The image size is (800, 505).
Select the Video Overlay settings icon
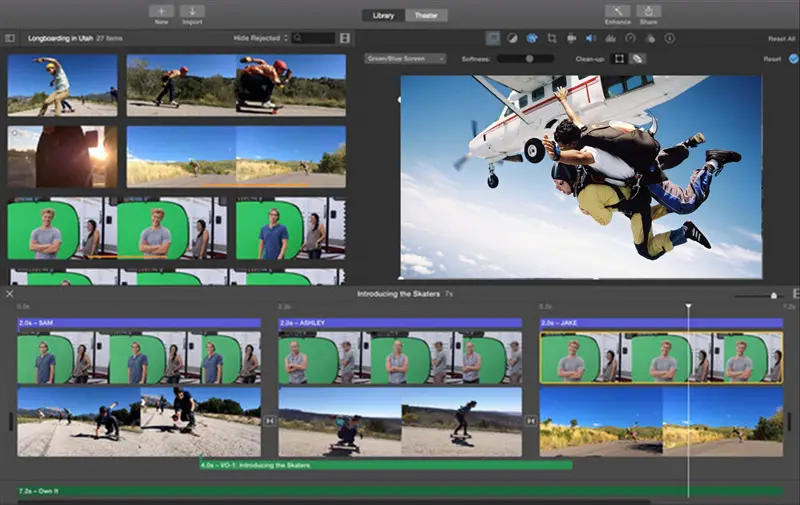[x=493, y=38]
